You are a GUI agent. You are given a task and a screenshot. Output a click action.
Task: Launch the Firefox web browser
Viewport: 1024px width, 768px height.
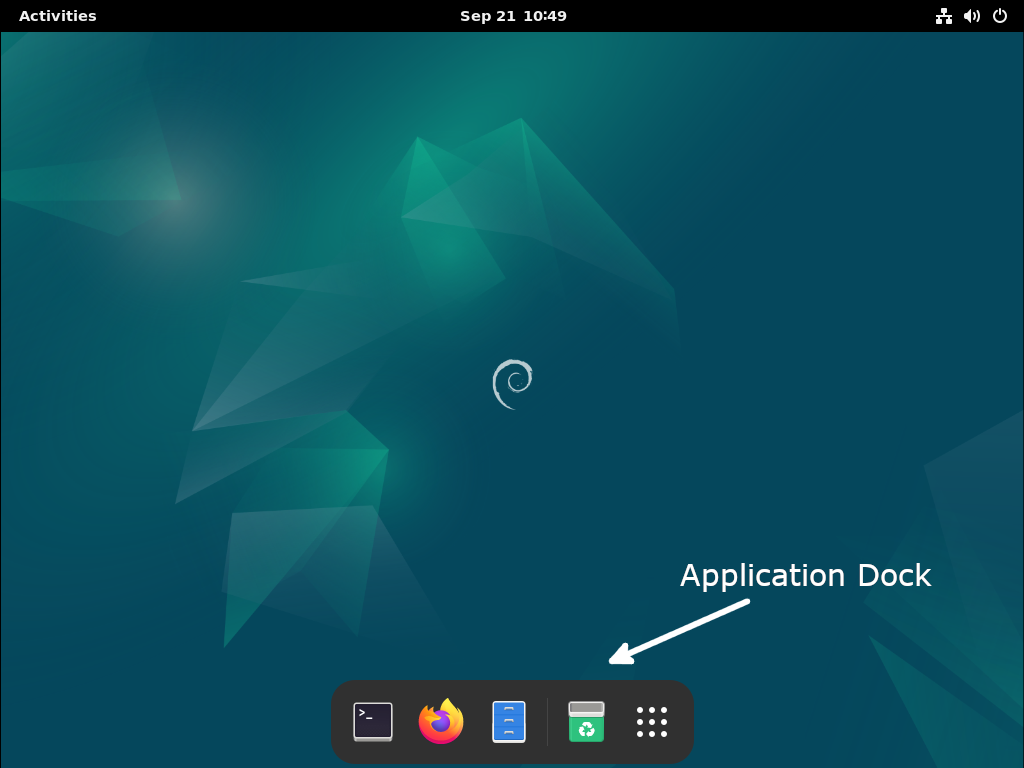tap(440, 721)
